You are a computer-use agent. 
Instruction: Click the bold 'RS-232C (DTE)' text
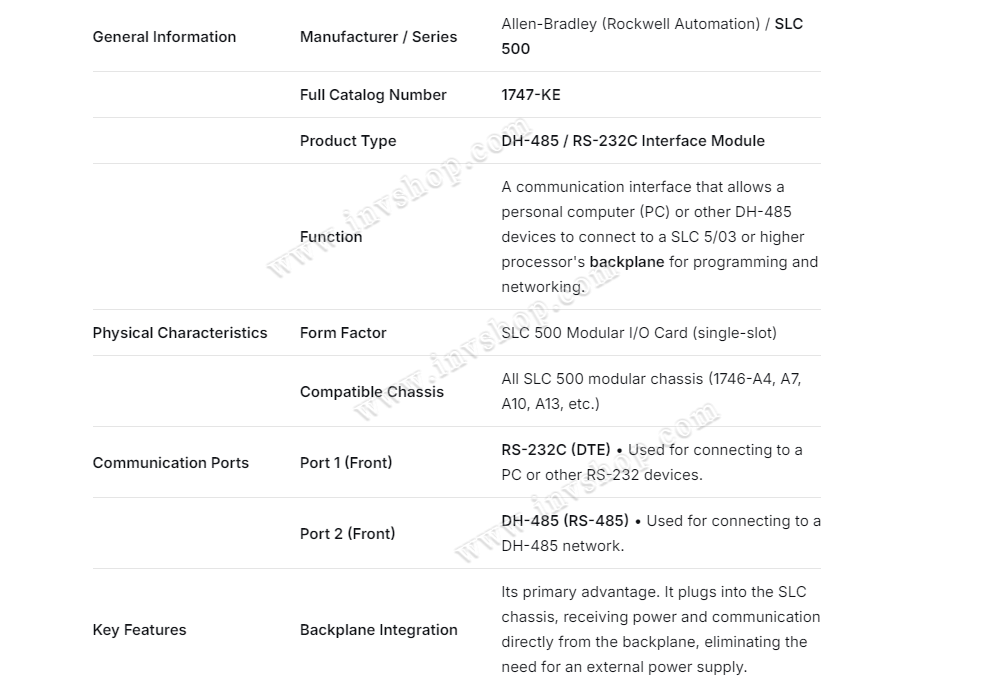point(556,450)
